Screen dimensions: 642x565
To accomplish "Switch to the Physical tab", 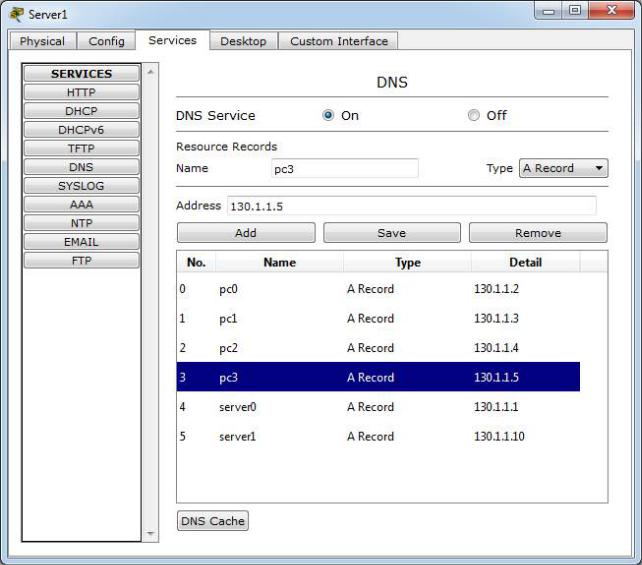I will click(x=42, y=41).
